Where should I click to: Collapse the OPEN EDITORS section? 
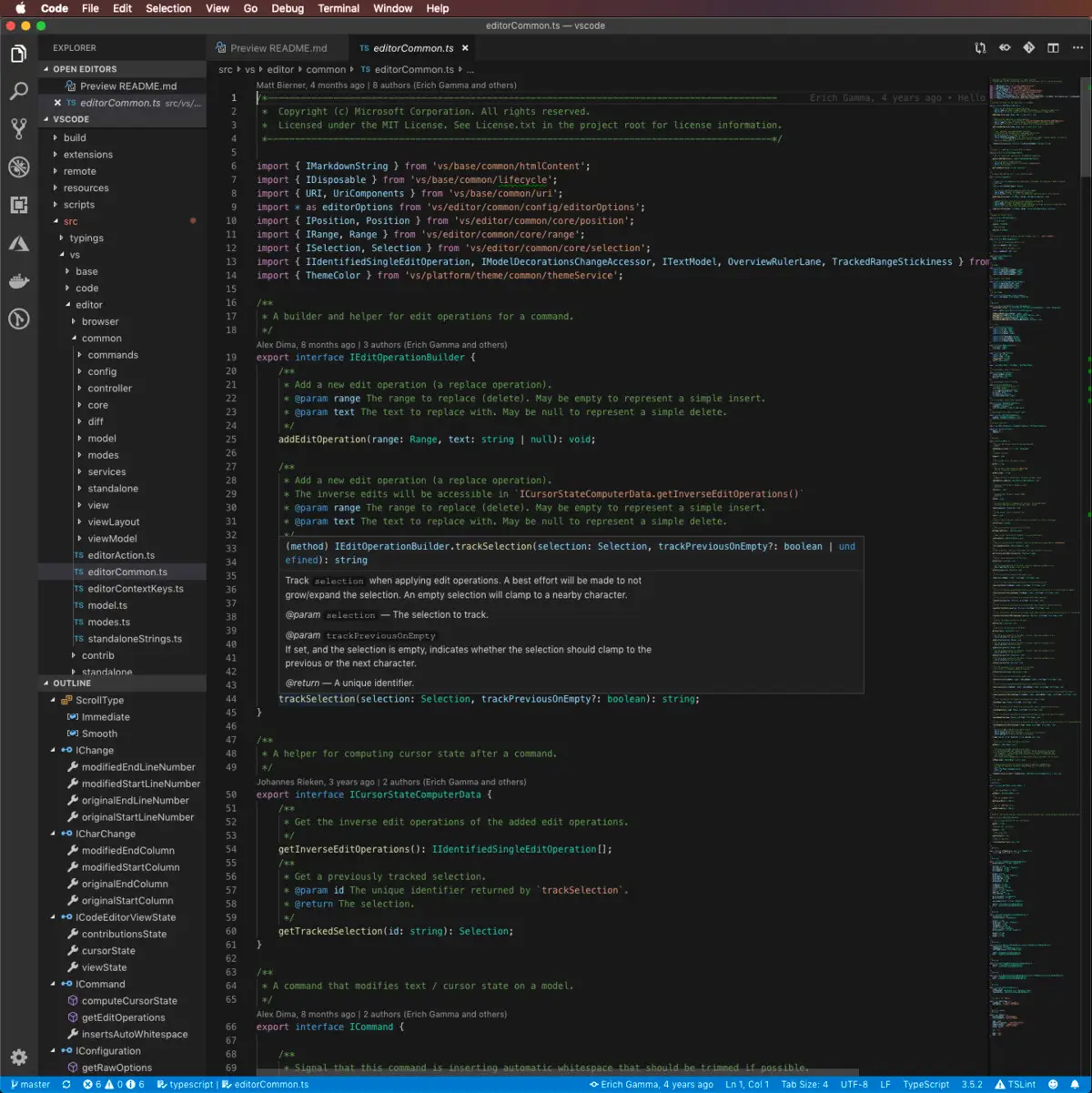coord(122,69)
